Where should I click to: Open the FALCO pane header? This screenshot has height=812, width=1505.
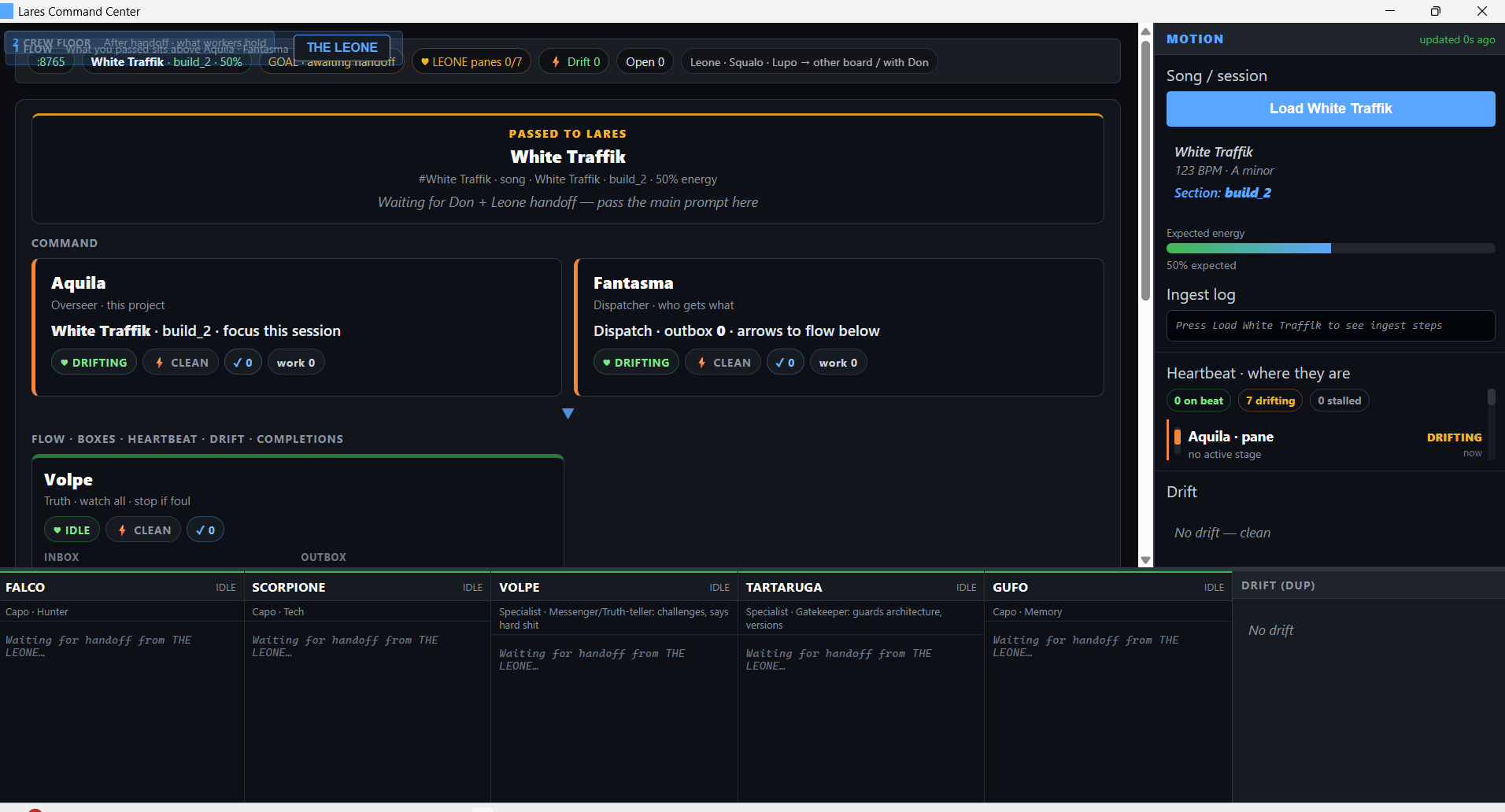[x=121, y=588]
